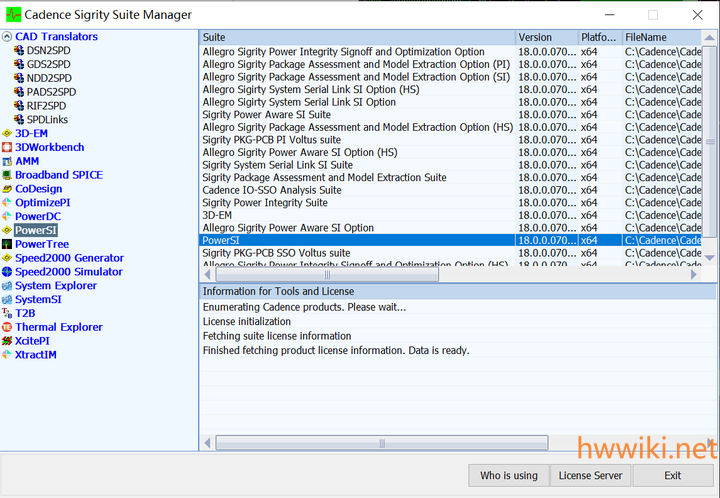
Task: Select the SPDLinks translator item
Action: pyautogui.click(x=47, y=119)
